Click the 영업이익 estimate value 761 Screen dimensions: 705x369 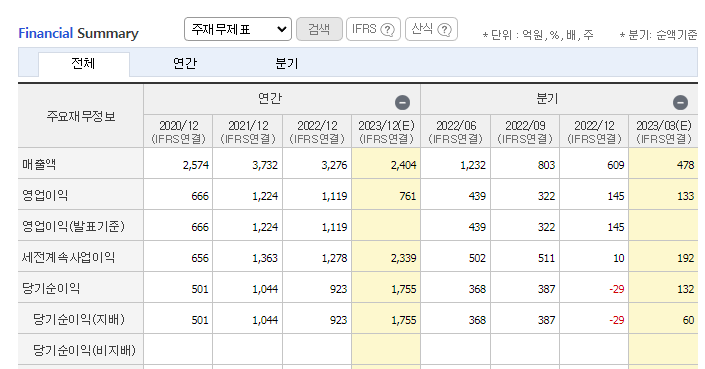click(407, 196)
